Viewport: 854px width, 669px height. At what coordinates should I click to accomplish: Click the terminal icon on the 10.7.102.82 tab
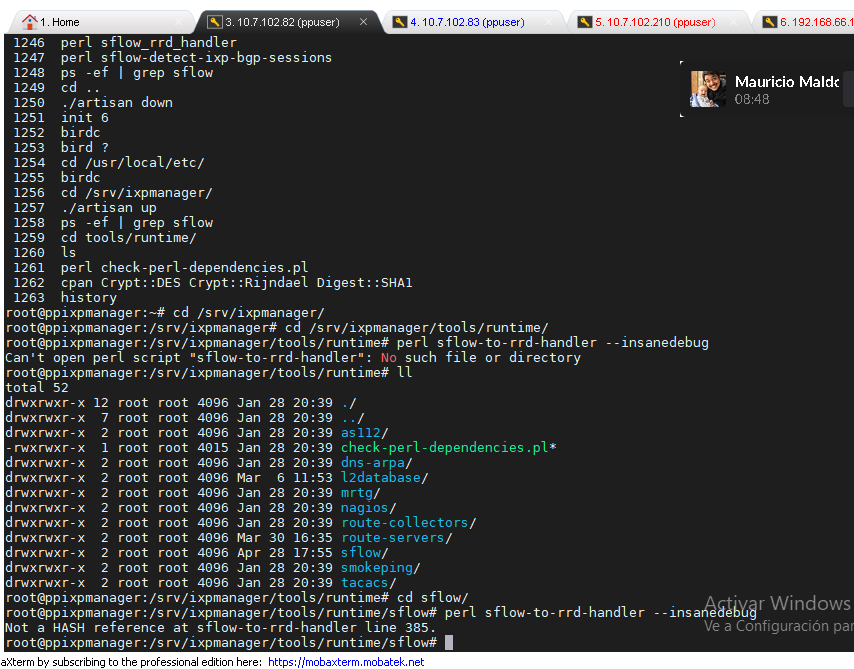[x=214, y=22]
